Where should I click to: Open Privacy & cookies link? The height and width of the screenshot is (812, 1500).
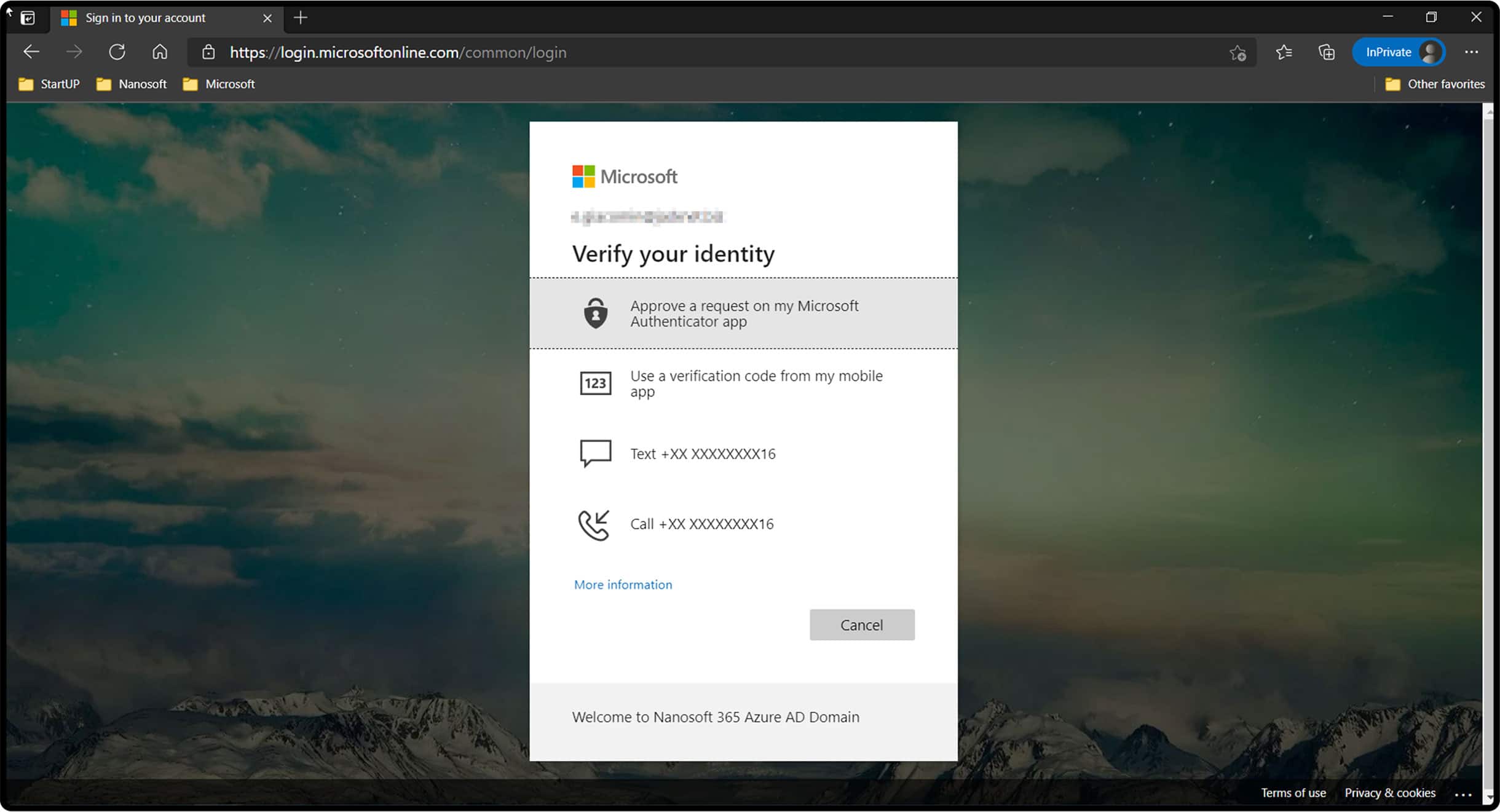click(x=1389, y=793)
